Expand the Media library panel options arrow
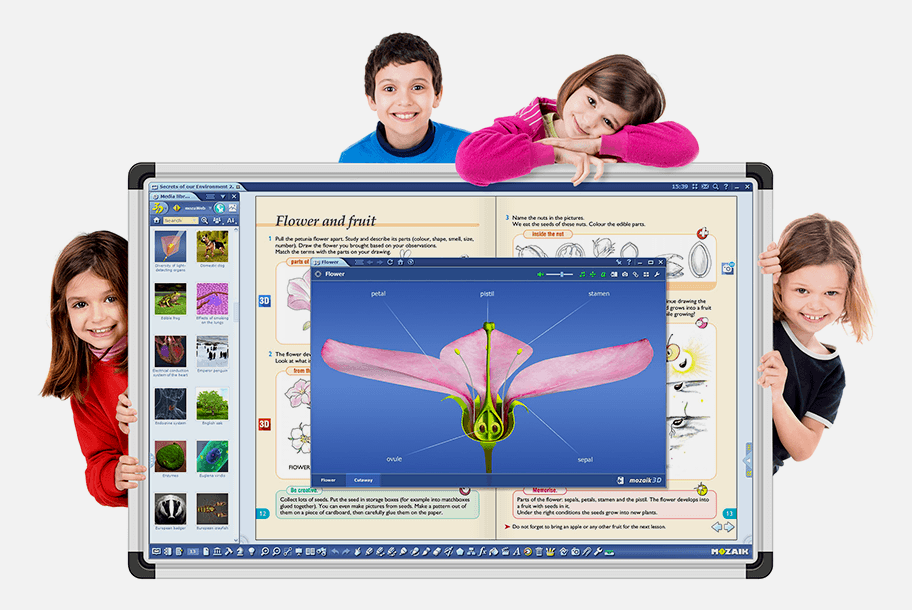This screenshot has width=912, height=610. (x=223, y=197)
